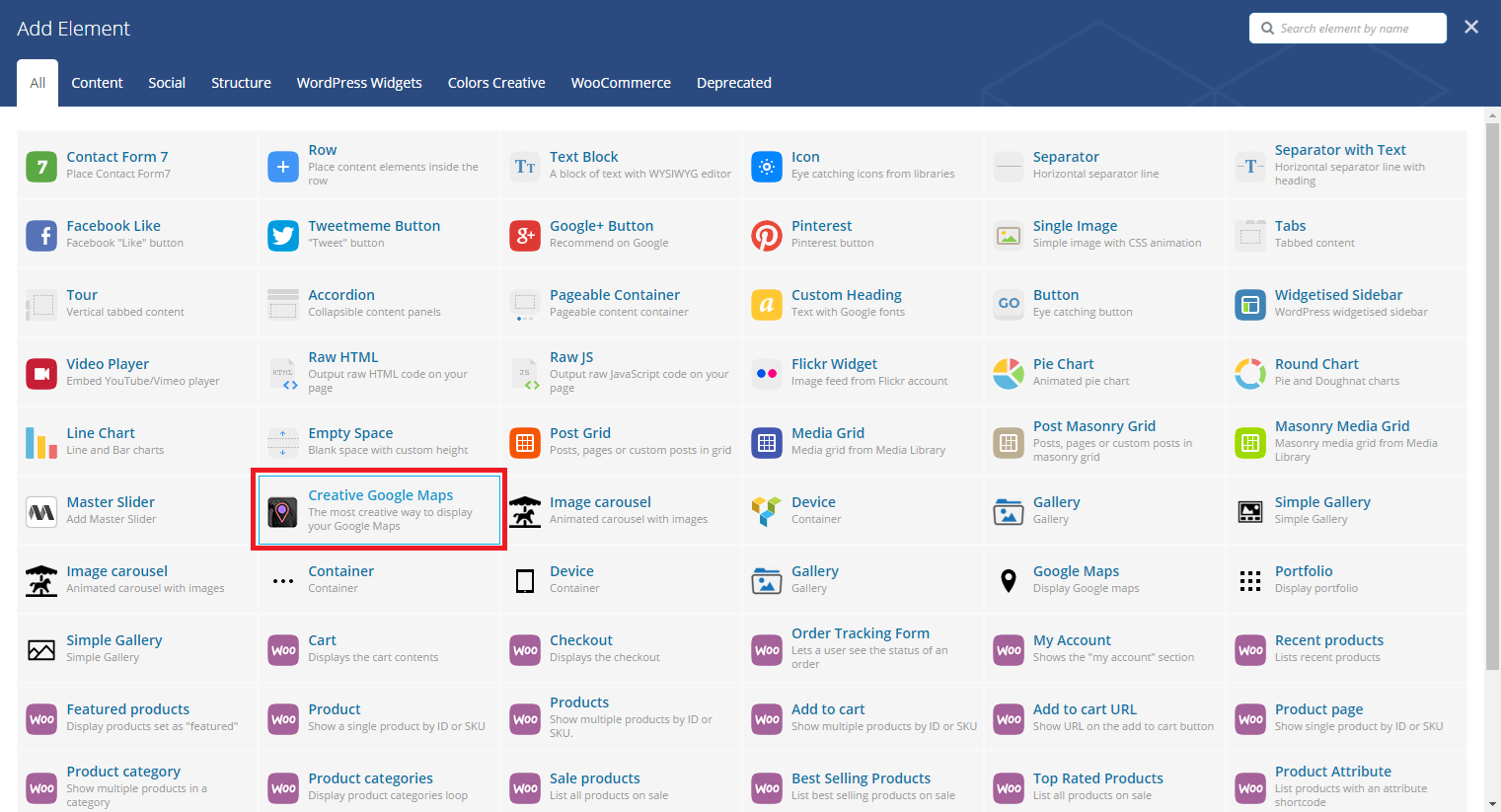Choose the blue Icon element icon
This screenshot has width=1501, height=812.
[x=767, y=167]
